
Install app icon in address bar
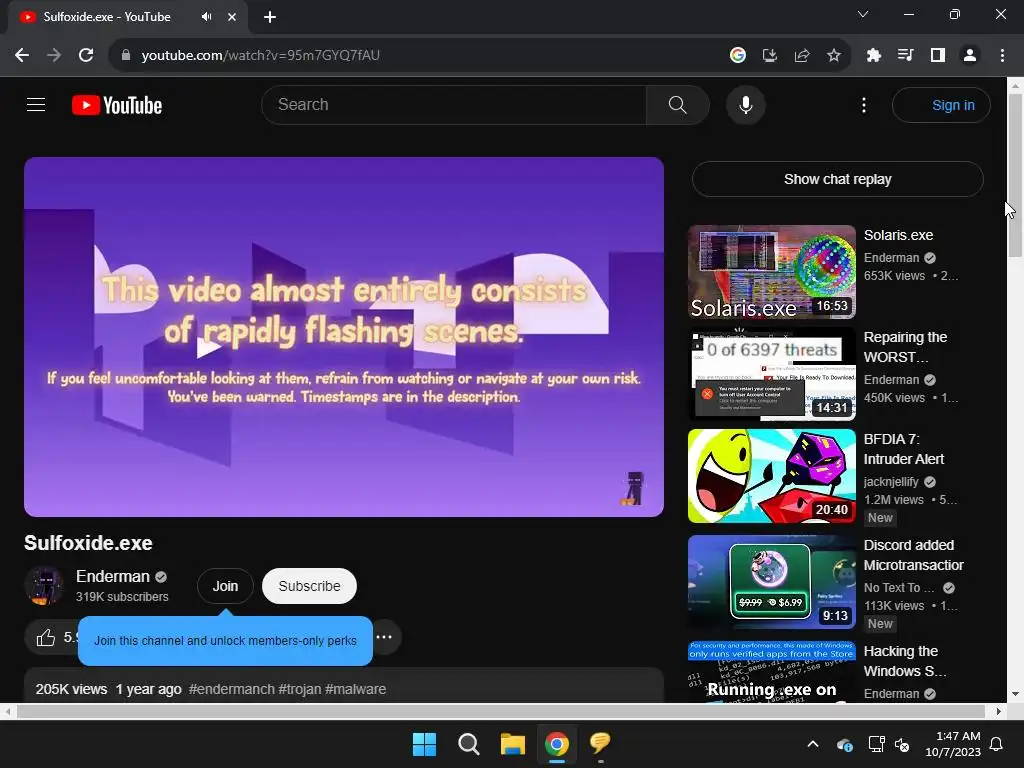[769, 55]
